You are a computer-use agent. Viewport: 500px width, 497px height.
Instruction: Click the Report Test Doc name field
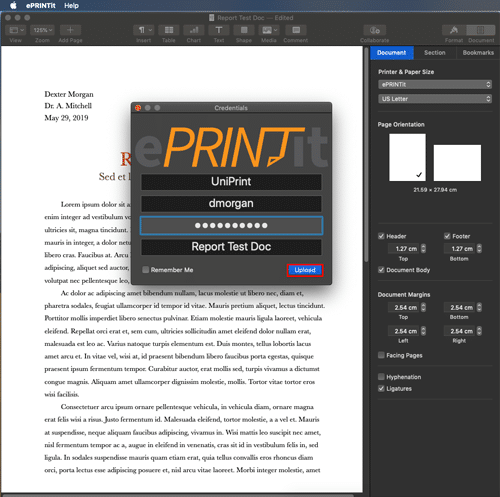[x=231, y=247]
